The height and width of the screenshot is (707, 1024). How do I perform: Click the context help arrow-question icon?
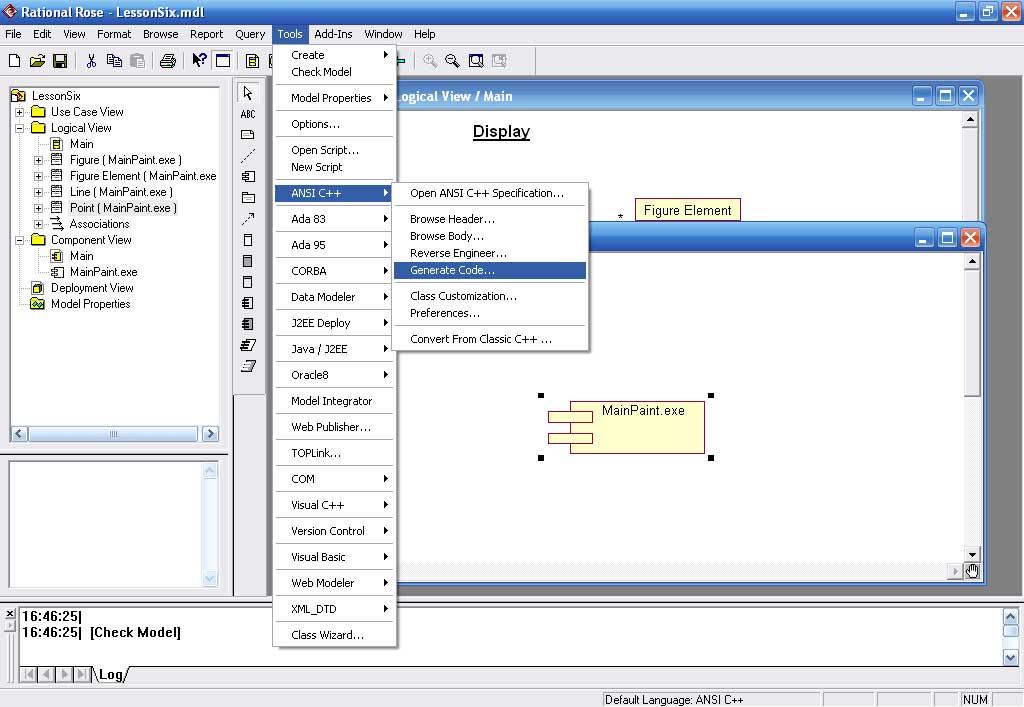tap(199, 61)
